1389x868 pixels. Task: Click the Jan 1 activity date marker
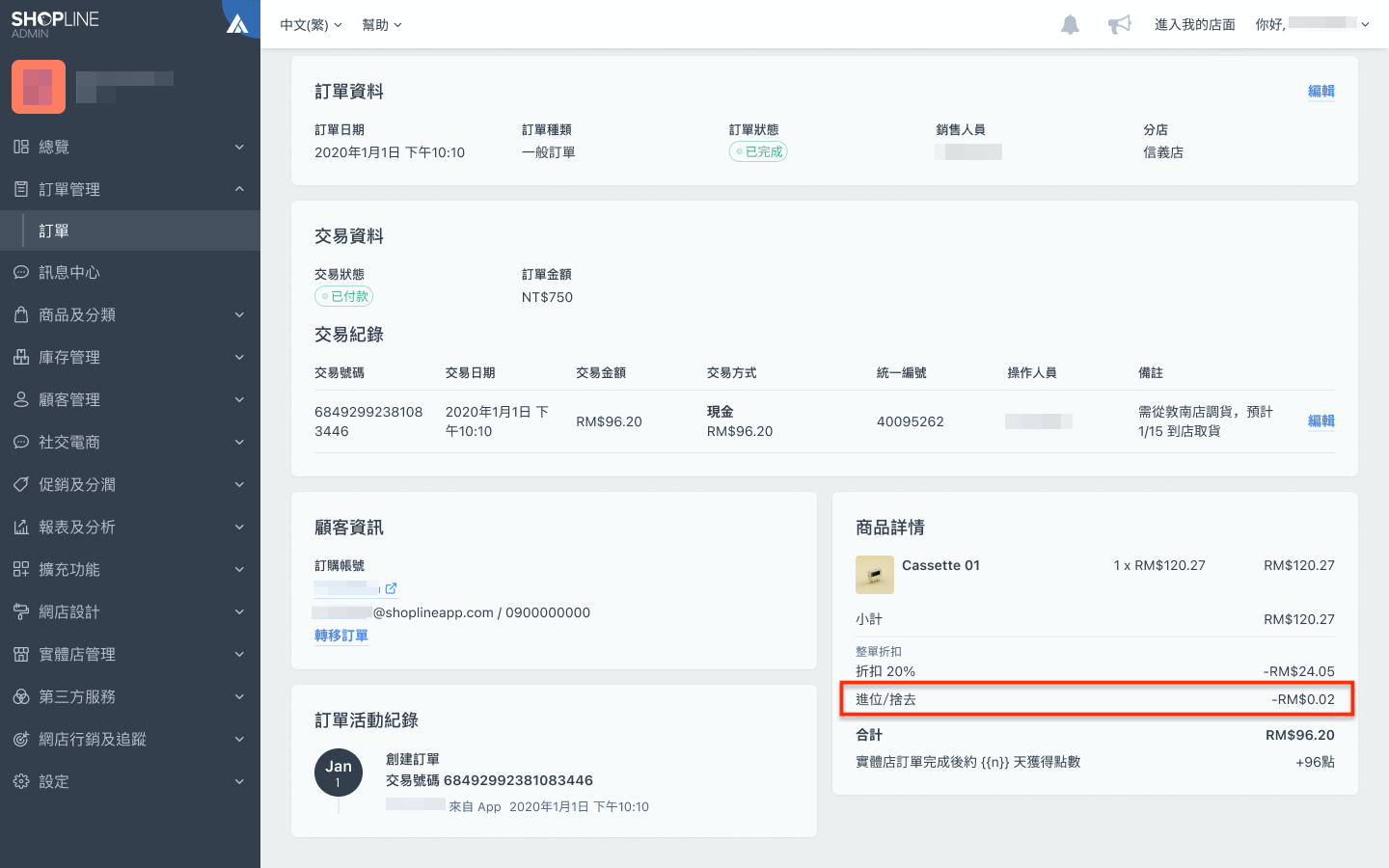[x=339, y=773]
